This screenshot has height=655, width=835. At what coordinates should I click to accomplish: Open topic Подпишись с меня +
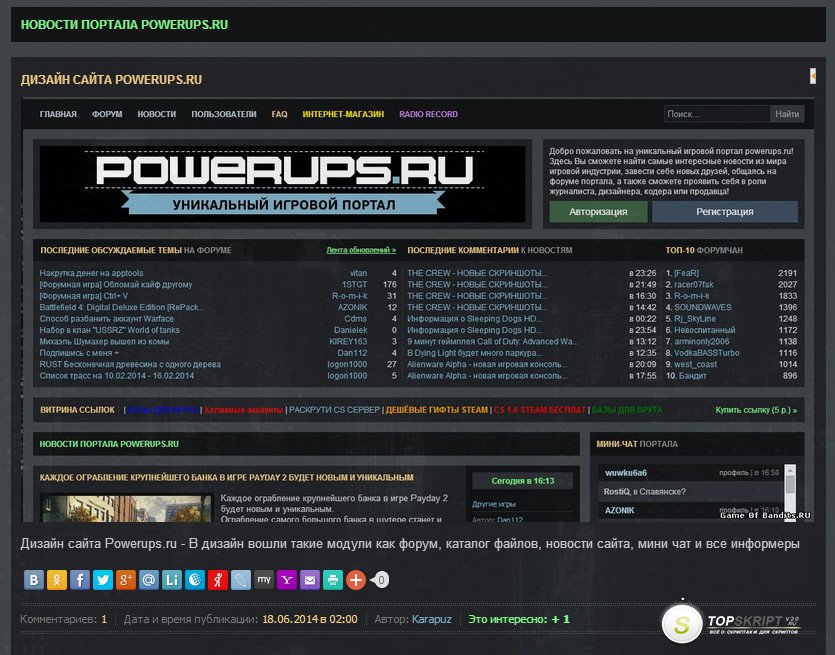79,353
